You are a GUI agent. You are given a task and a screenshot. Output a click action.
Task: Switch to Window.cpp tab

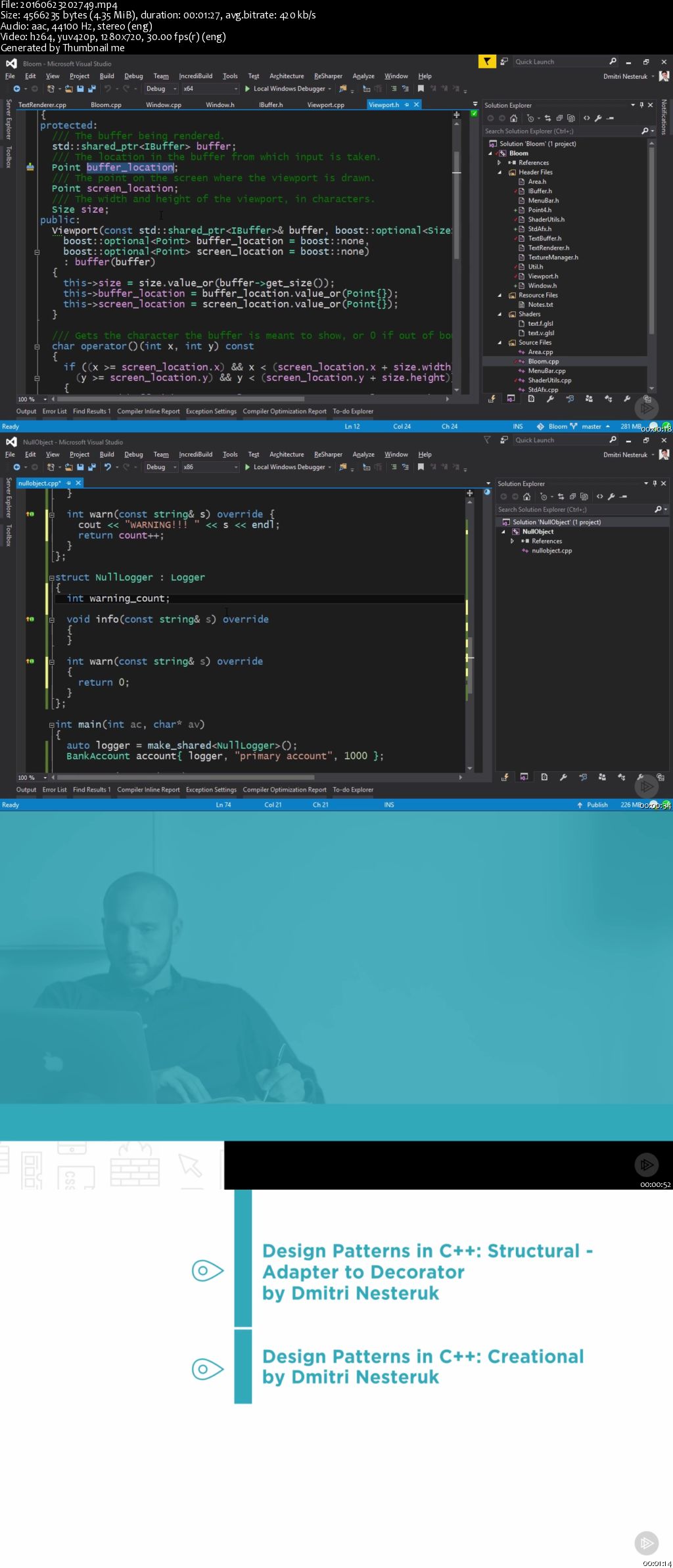point(164,104)
